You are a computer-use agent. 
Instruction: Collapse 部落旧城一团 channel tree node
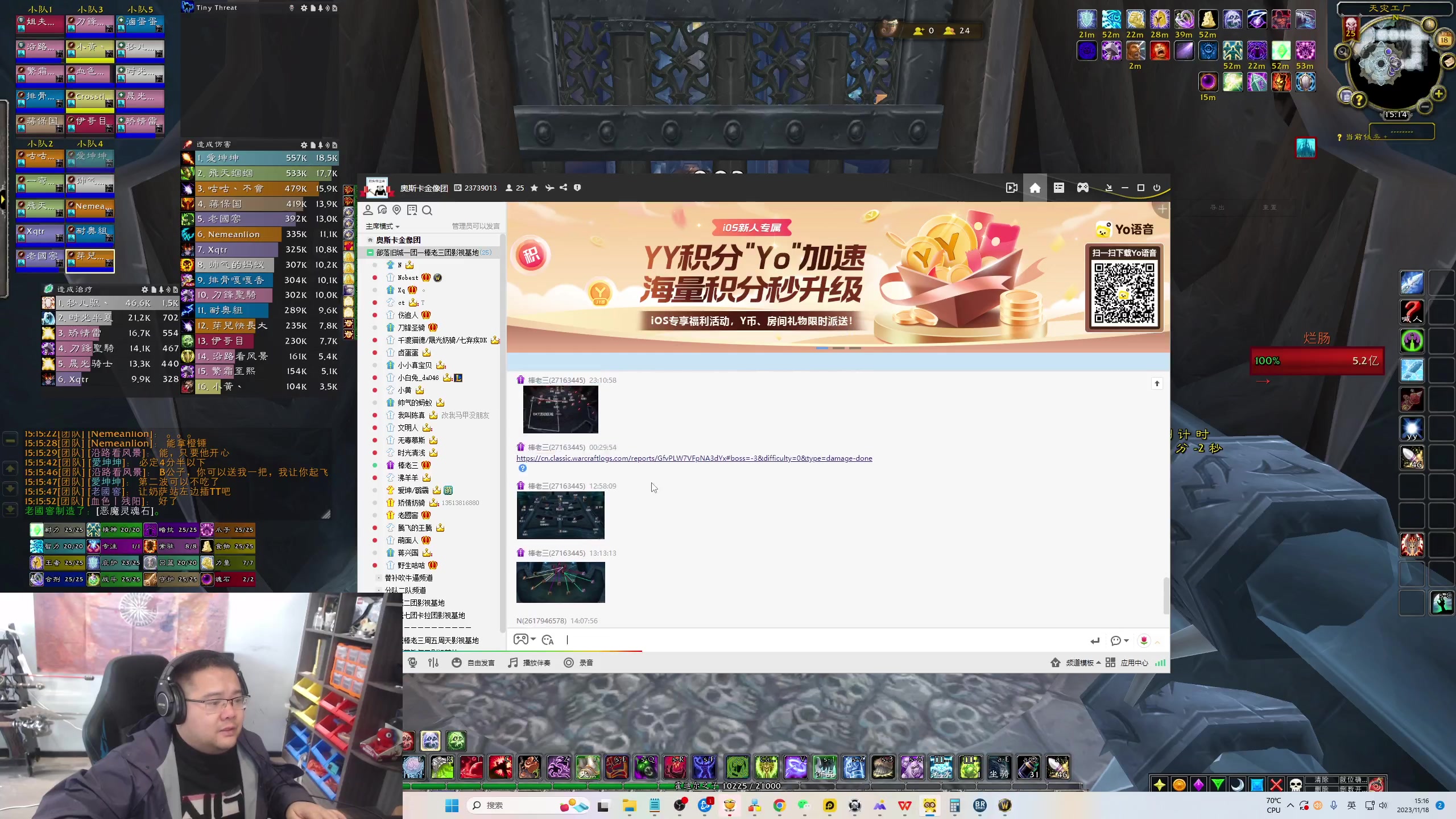370,253
